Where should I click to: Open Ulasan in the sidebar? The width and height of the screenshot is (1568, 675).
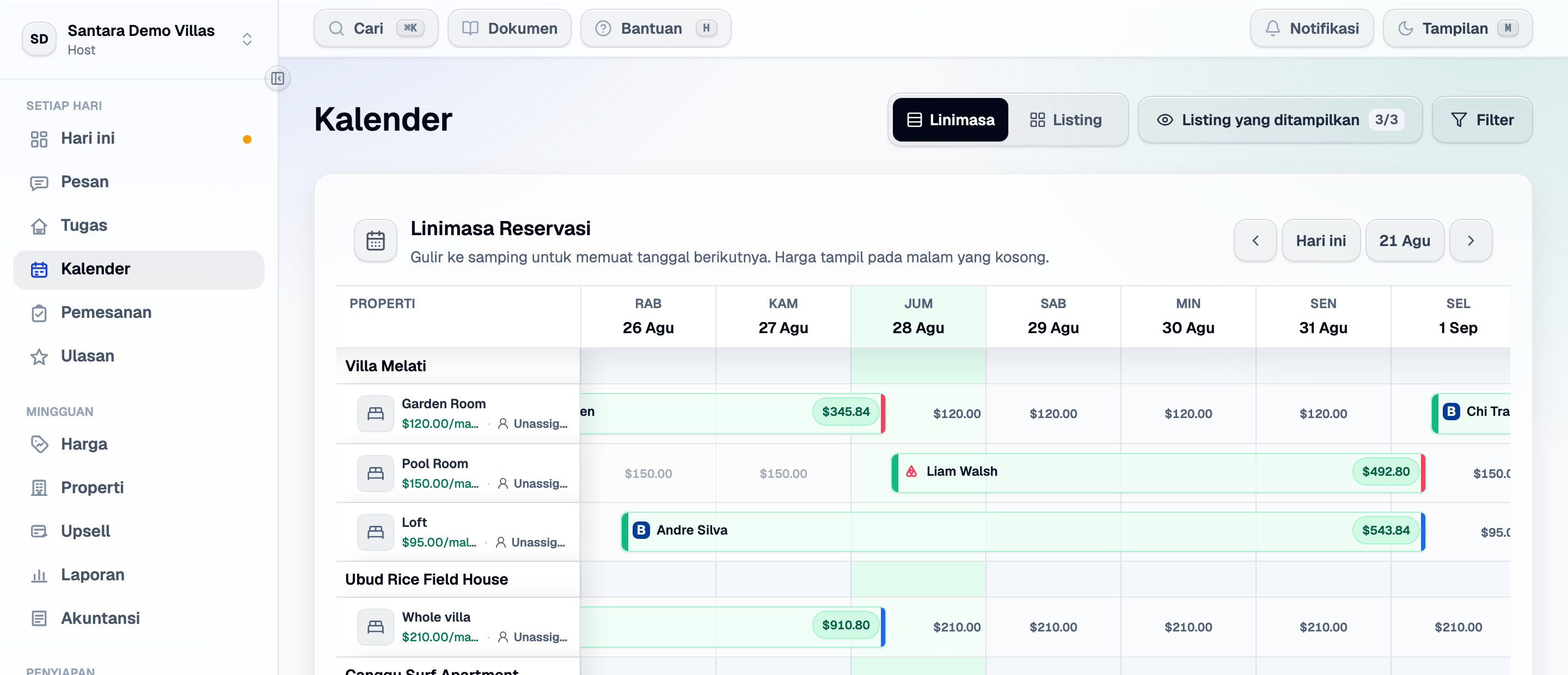[x=139, y=356]
